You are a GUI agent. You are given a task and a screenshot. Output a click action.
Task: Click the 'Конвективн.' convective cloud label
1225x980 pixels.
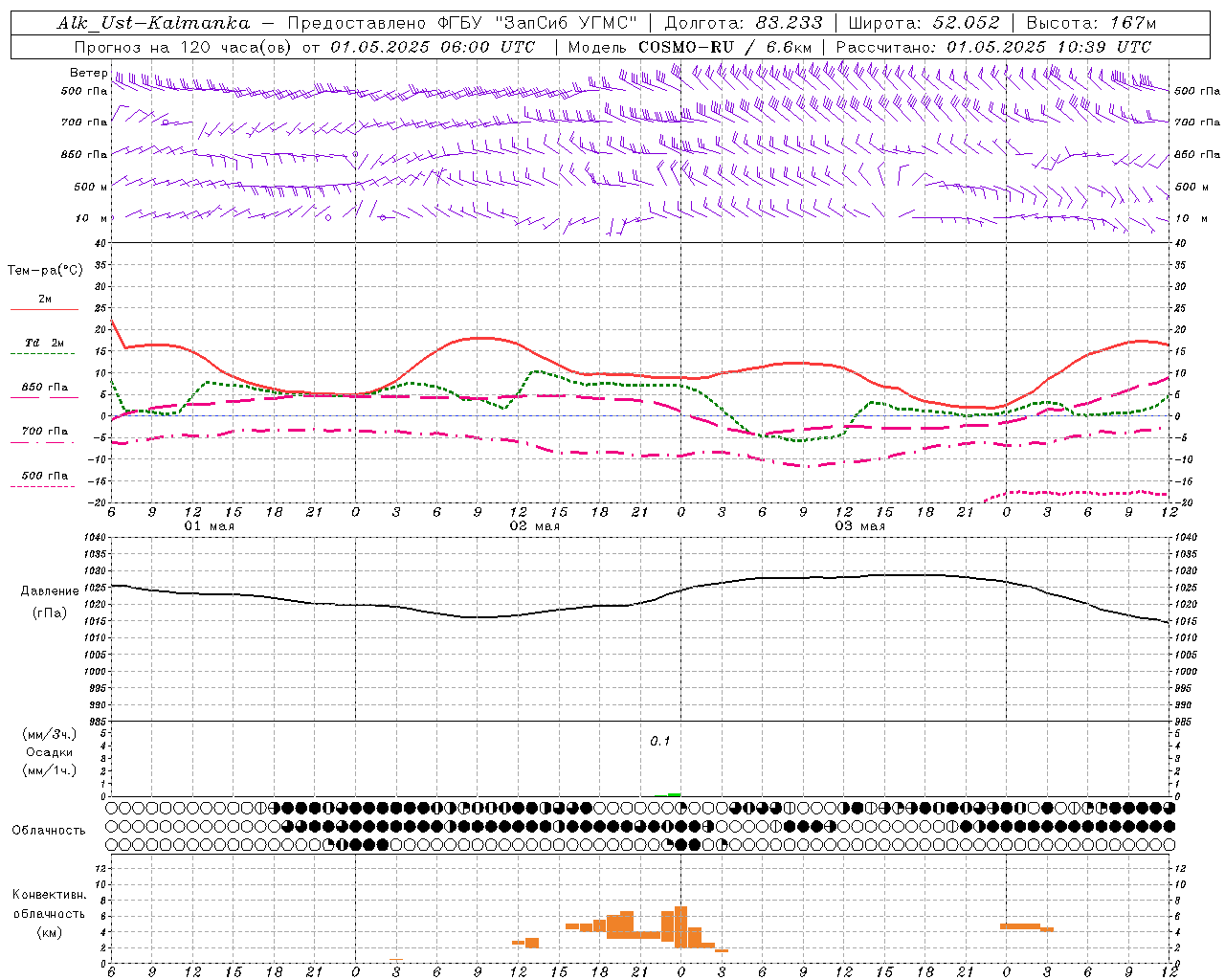[x=49, y=895]
